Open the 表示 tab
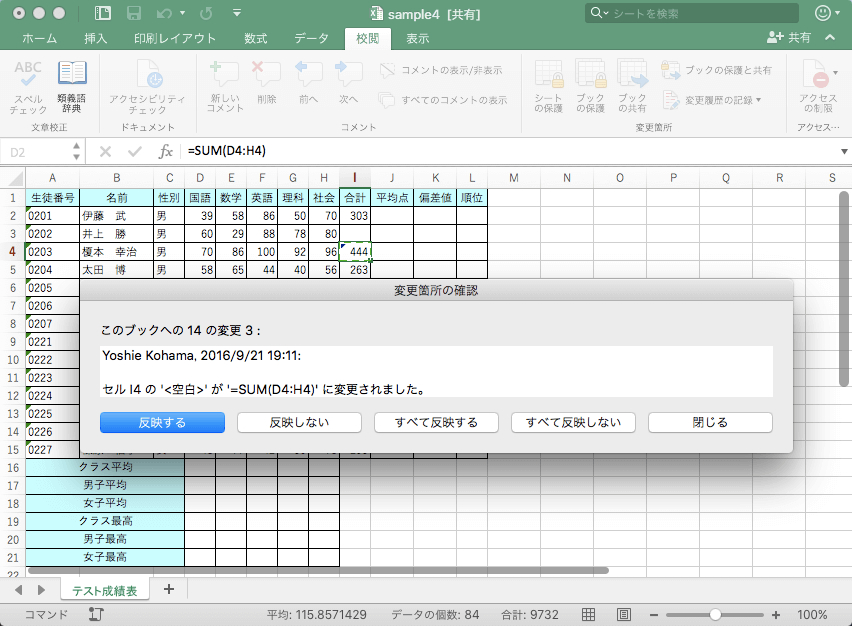Image resolution: width=852 pixels, height=626 pixels. (x=417, y=38)
